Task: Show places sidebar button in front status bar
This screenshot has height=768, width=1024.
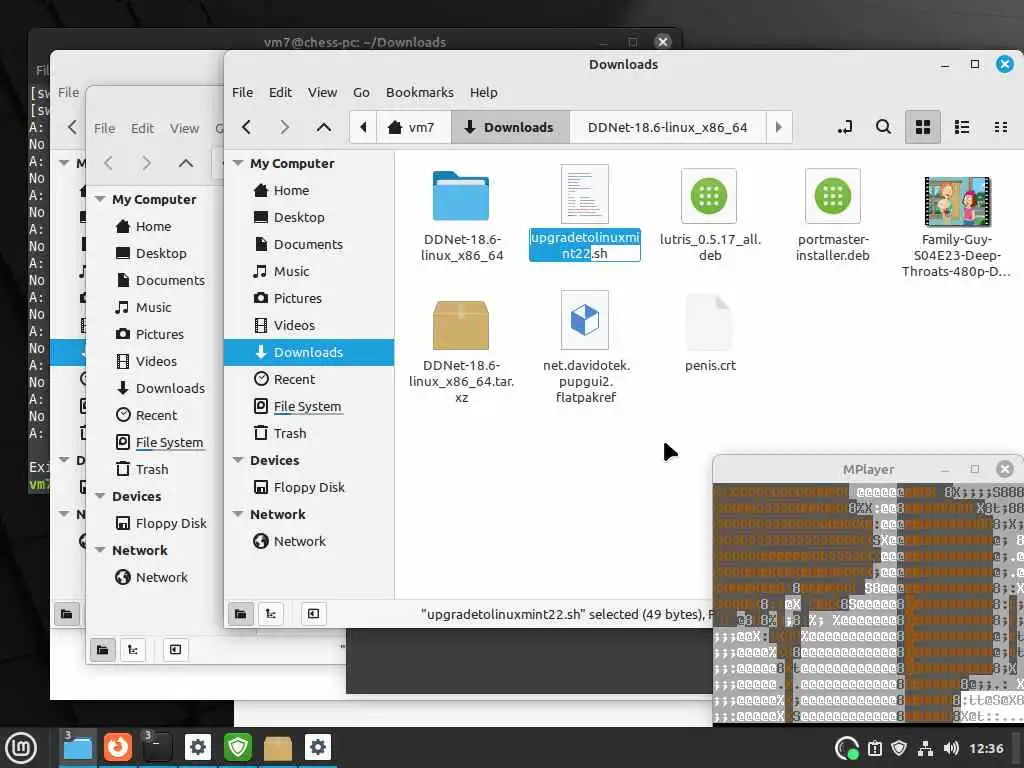Action: (240, 614)
